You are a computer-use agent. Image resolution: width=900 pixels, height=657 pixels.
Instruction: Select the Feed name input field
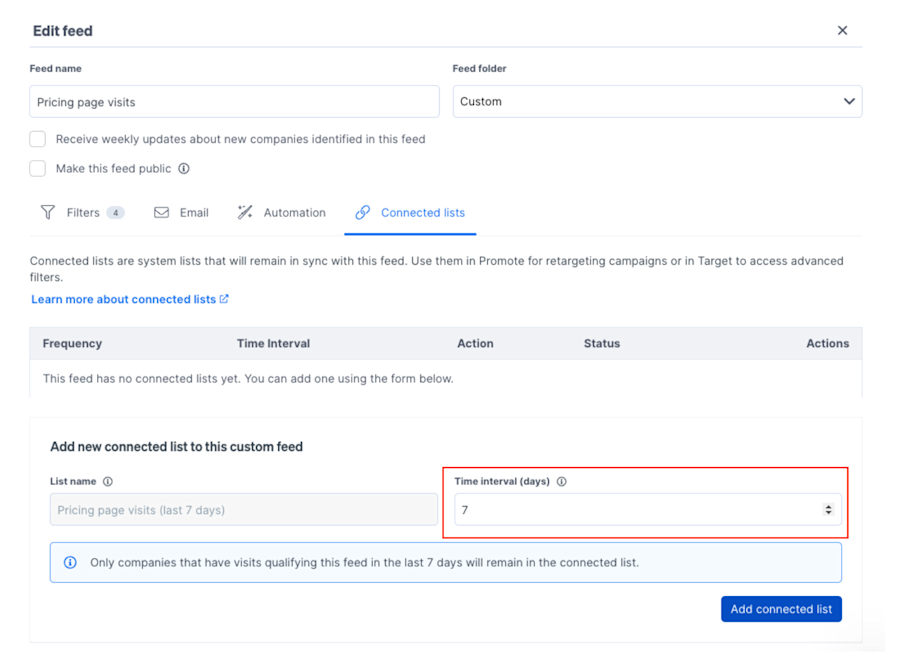pyautogui.click(x=234, y=101)
